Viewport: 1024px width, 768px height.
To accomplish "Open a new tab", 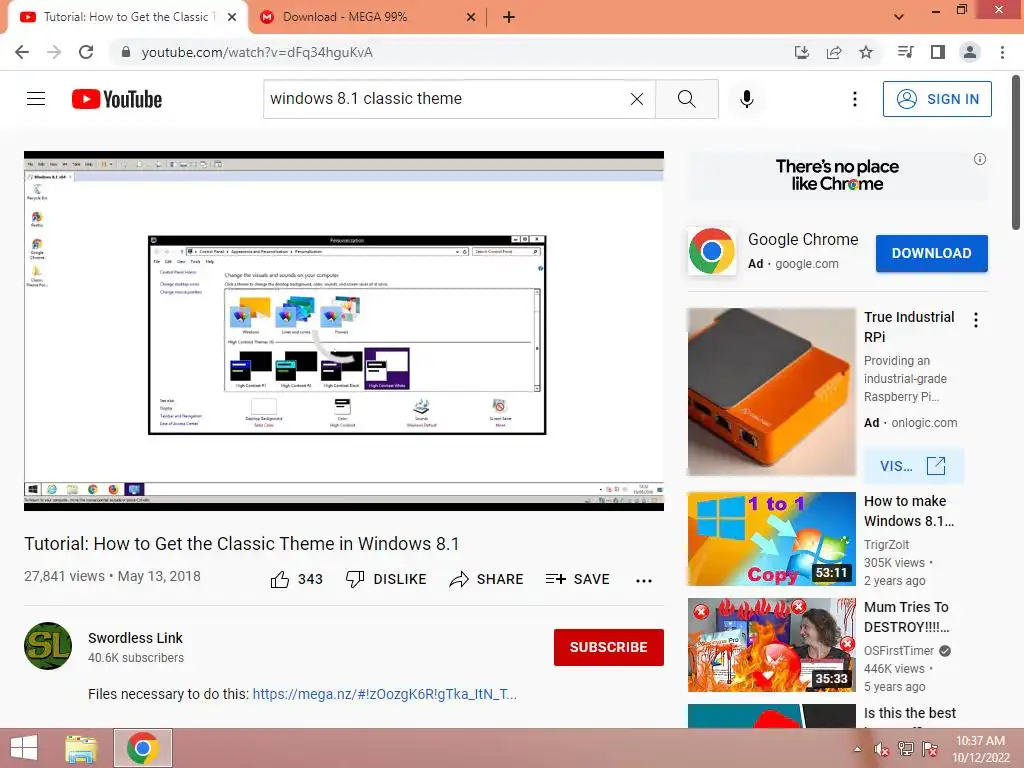I will coord(509,17).
